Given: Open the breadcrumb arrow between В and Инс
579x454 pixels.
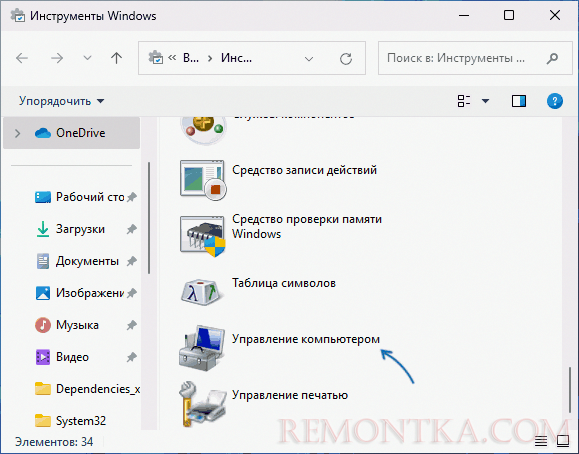Looking at the screenshot, I should pyautogui.click(x=210, y=58).
